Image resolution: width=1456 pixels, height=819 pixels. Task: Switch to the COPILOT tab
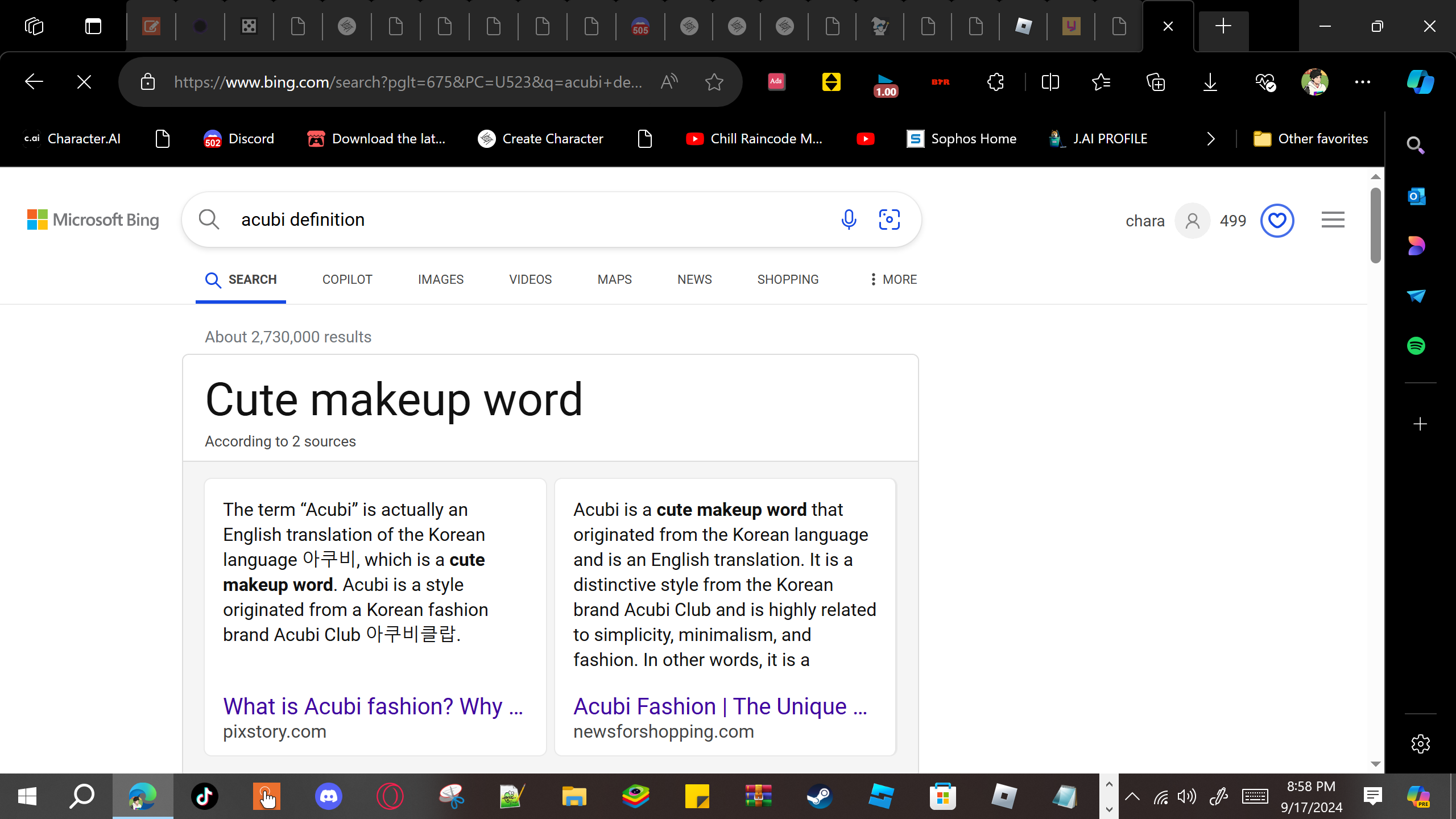point(347,279)
